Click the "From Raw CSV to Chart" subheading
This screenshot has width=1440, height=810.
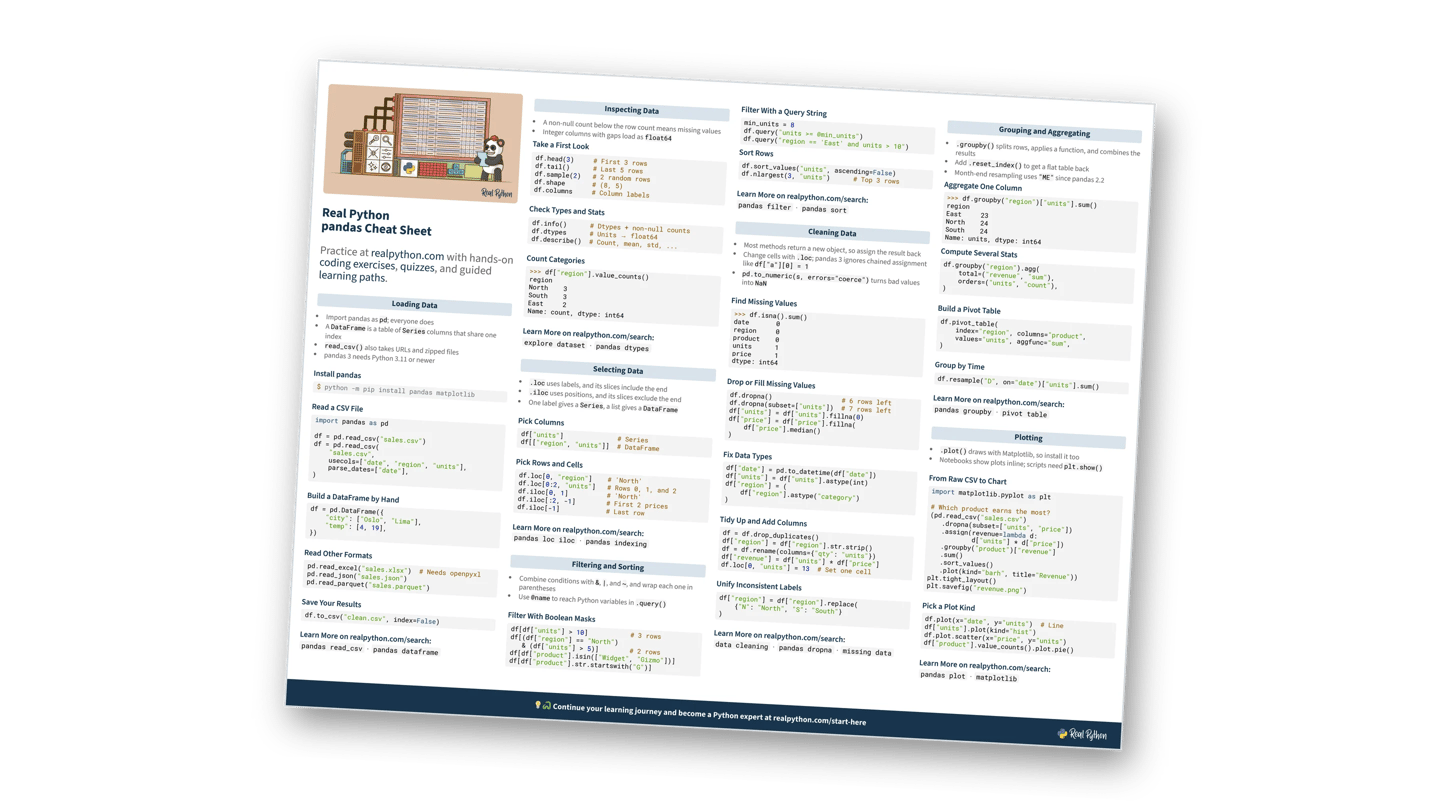coord(968,480)
